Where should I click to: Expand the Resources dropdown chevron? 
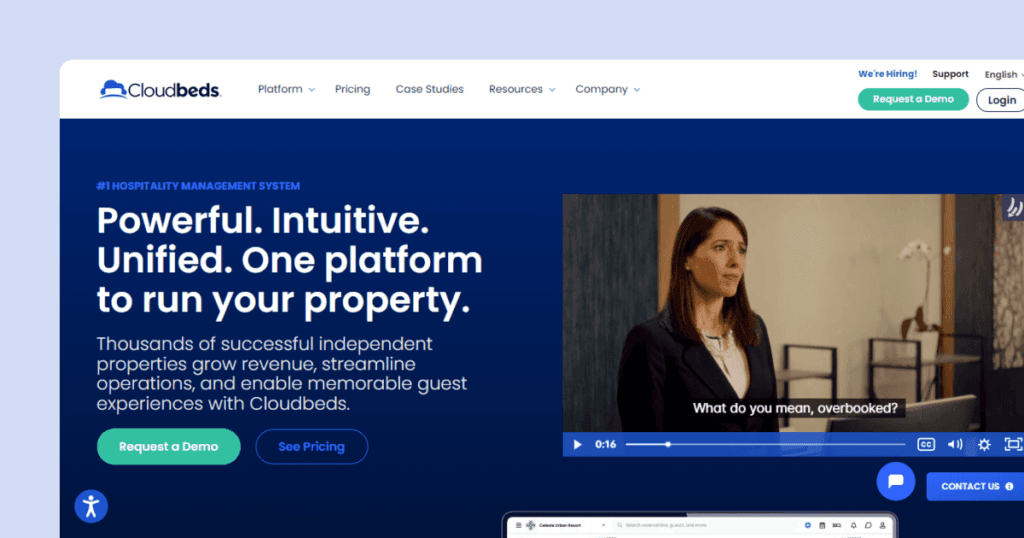[x=552, y=90]
